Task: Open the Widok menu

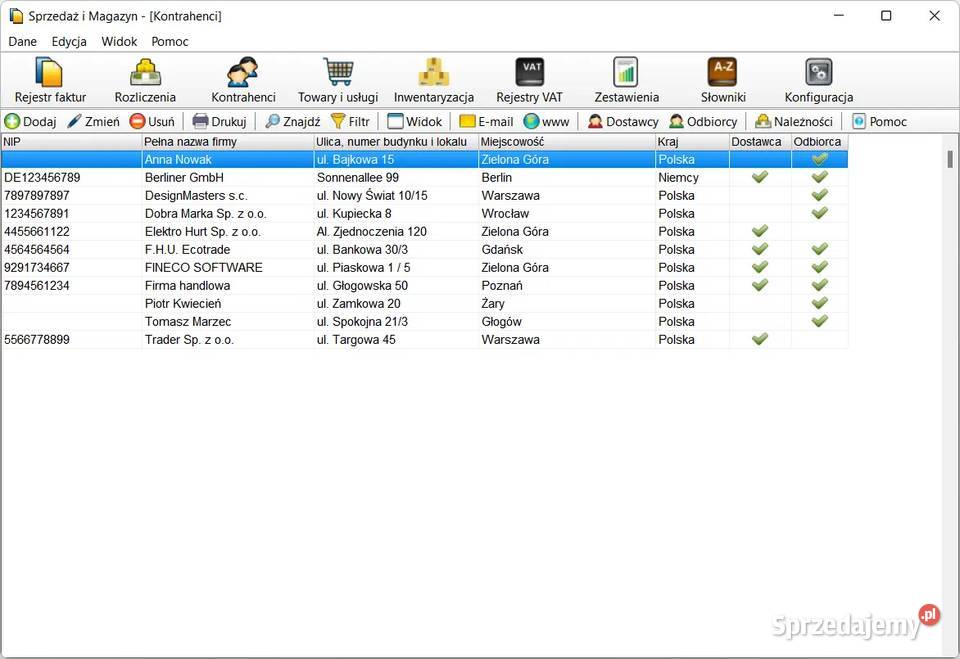Action: [119, 42]
